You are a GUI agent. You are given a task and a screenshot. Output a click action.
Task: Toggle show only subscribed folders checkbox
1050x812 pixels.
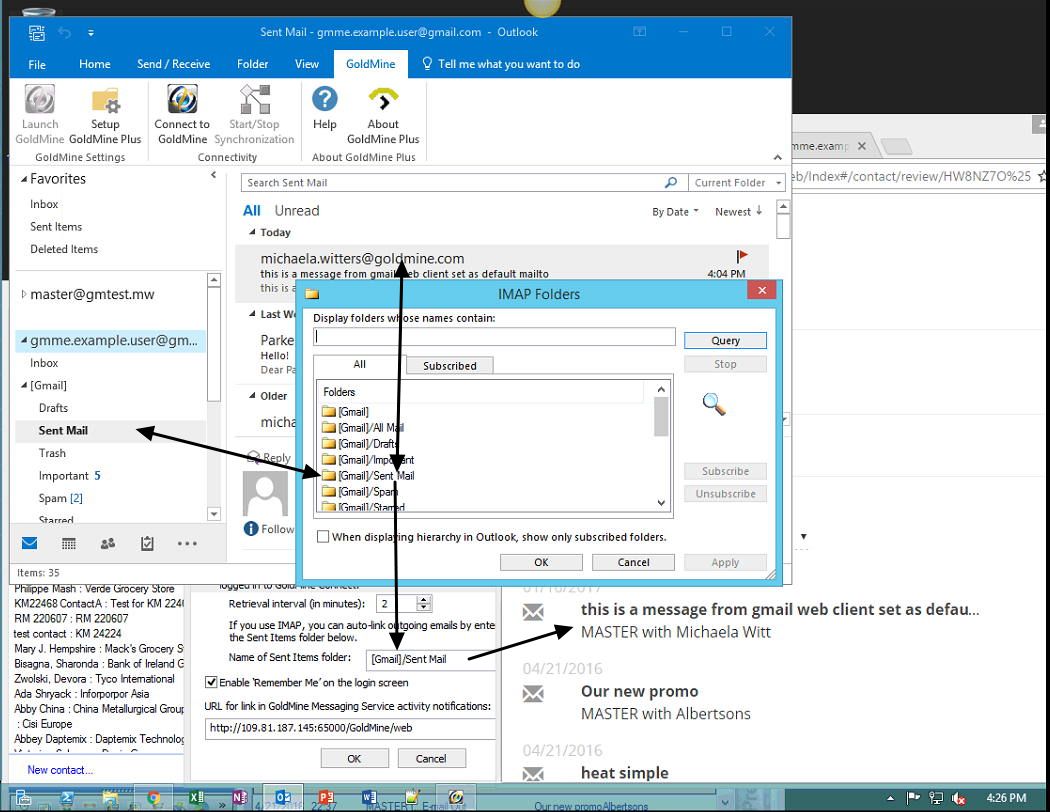coord(322,536)
